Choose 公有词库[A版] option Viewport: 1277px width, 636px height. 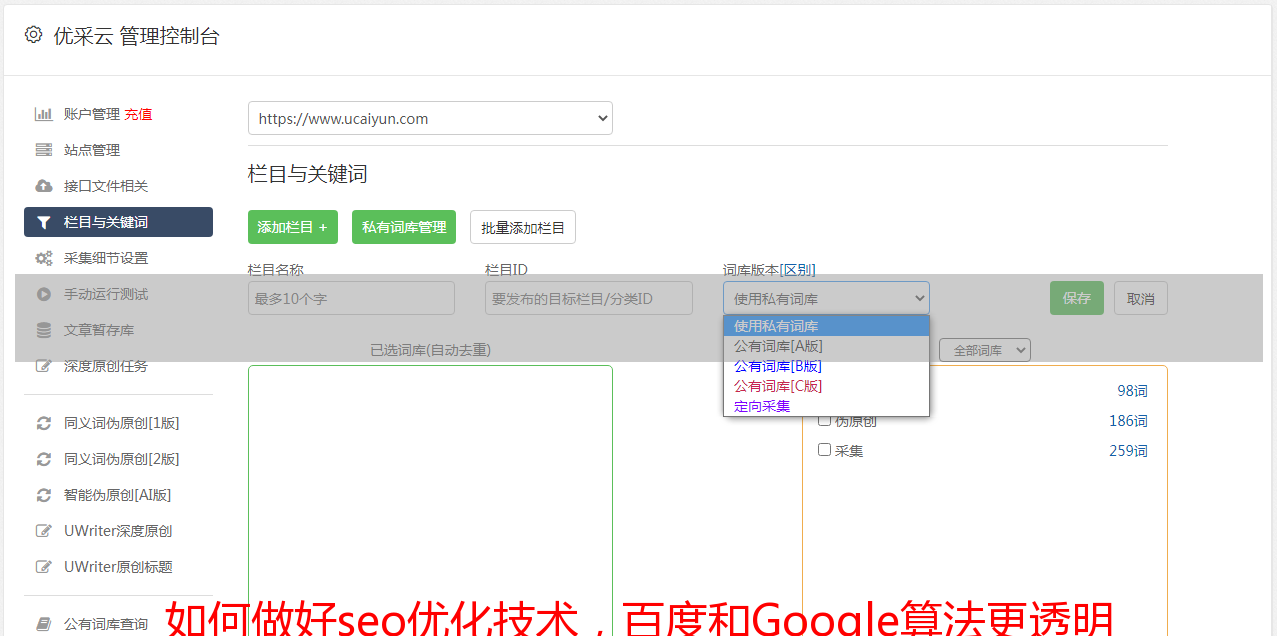(x=826, y=346)
